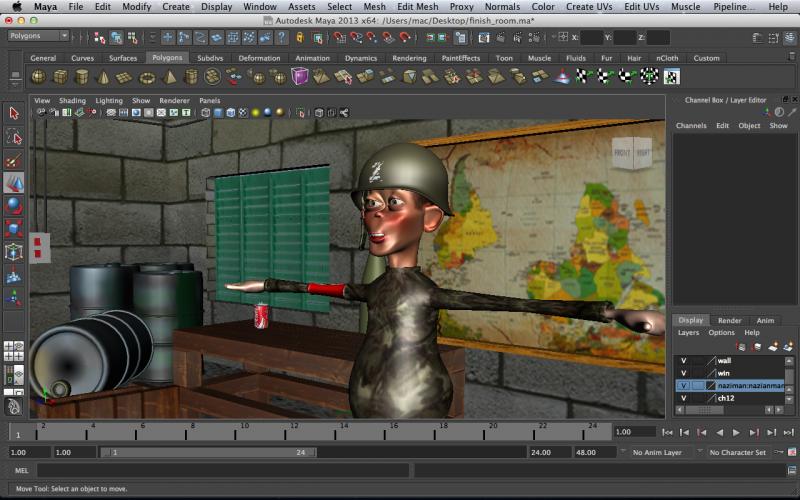This screenshot has width=800, height=500.
Task: Select the polygon torus shelf icon
Action: pos(148,77)
